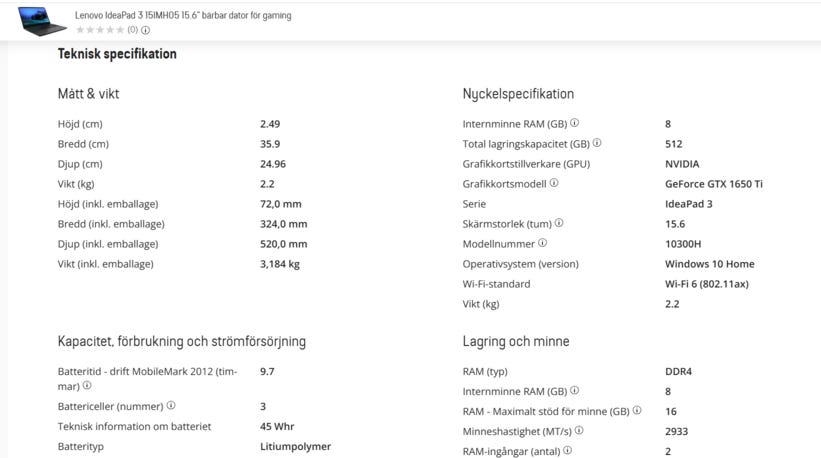
Task: Open info for RAM - Maximalt stöd för minne
Action: click(637, 410)
